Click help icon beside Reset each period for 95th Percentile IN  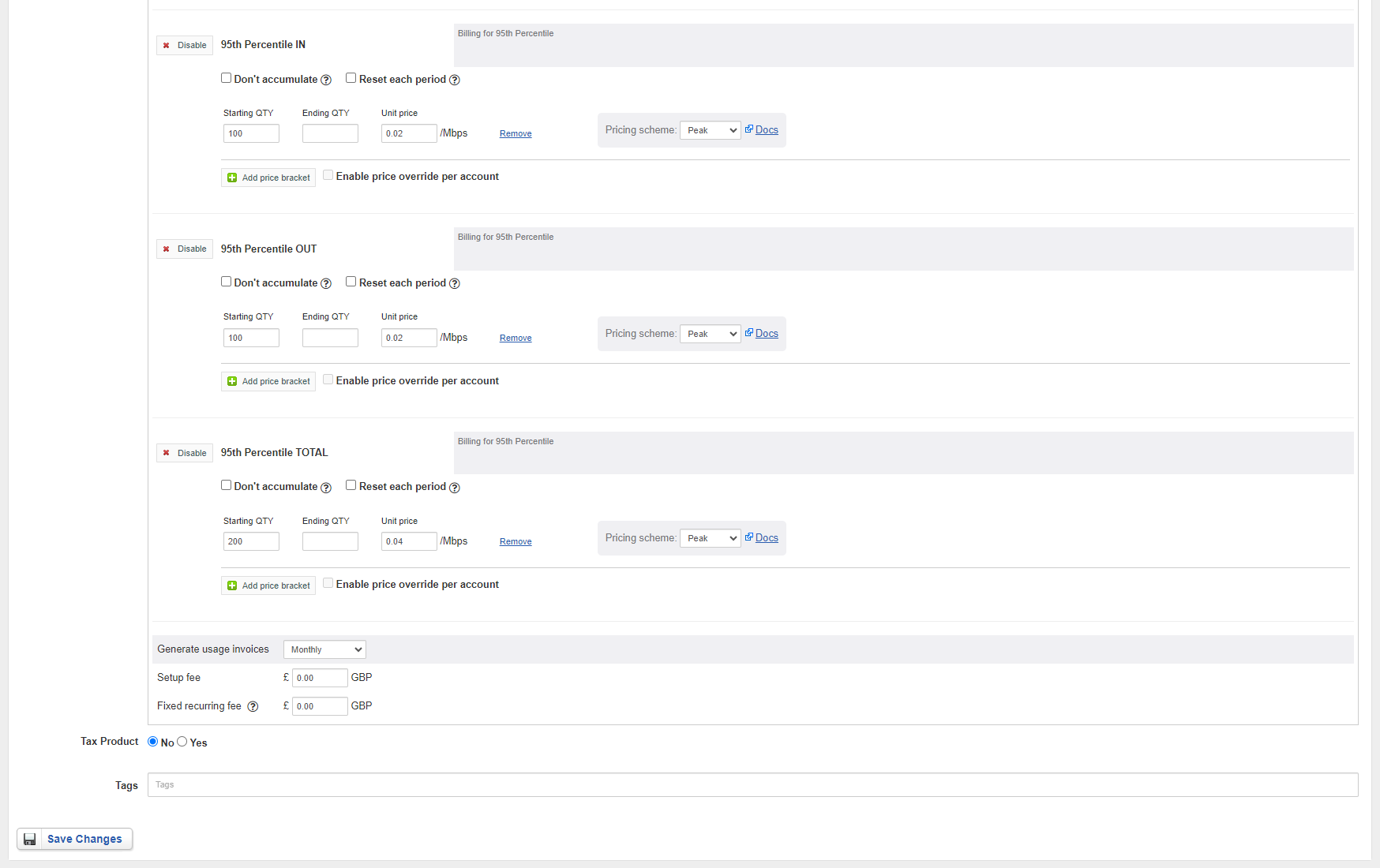455,80
